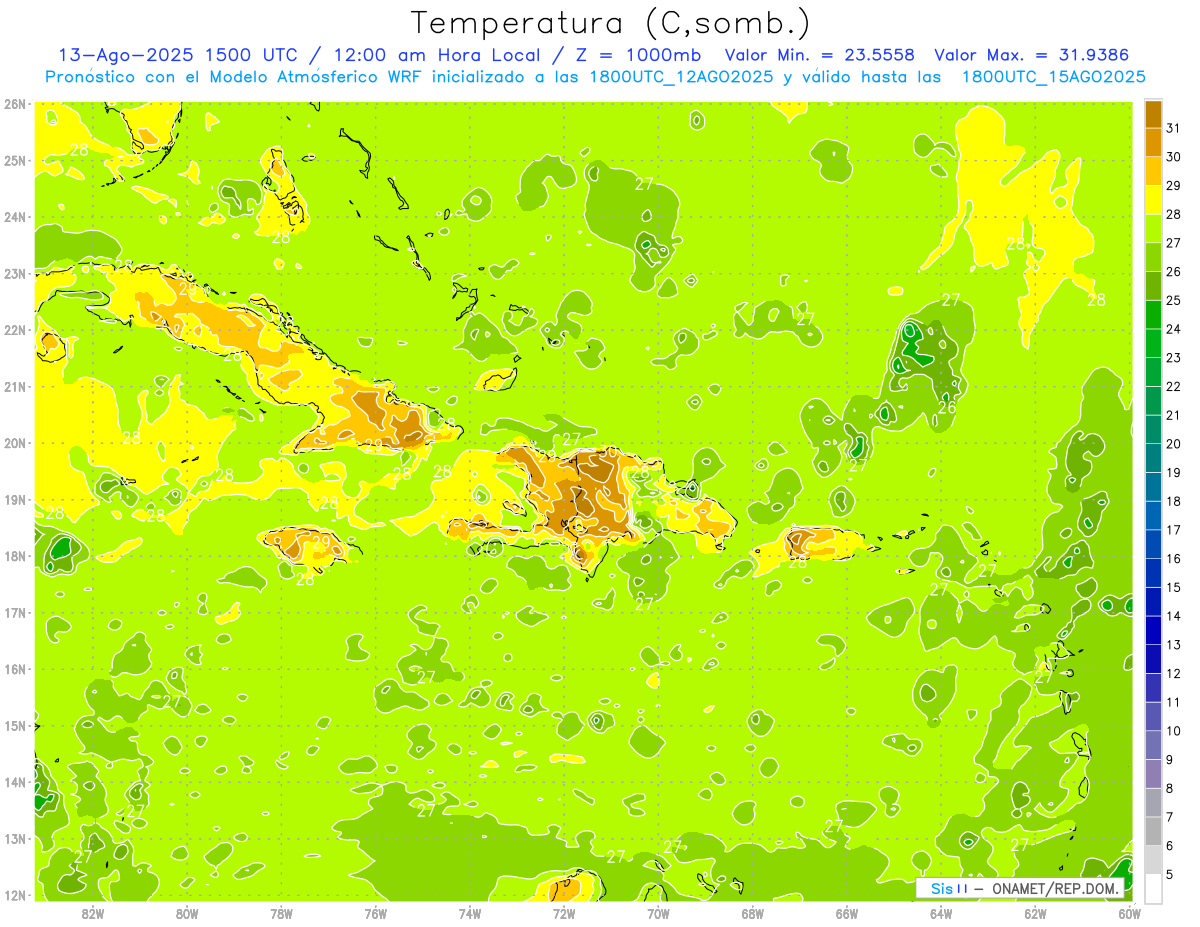
Task: Click the valid-until time "1800UTC_15AGO2025"
Action: point(1053,77)
